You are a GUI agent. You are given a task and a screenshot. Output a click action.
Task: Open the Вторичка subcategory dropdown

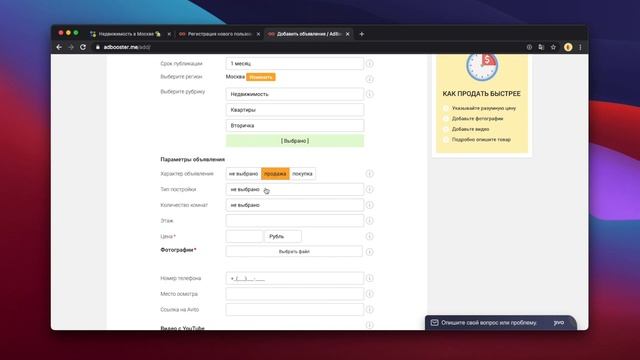295,126
